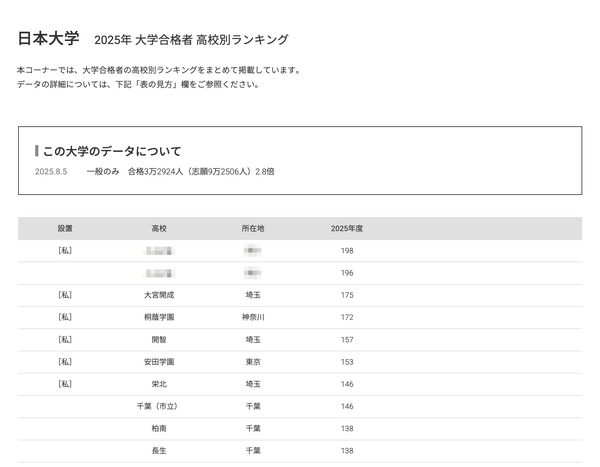Viewport: 600px width, 467px height.
Task: Select the 栄北 school name
Action: pyautogui.click(x=159, y=384)
